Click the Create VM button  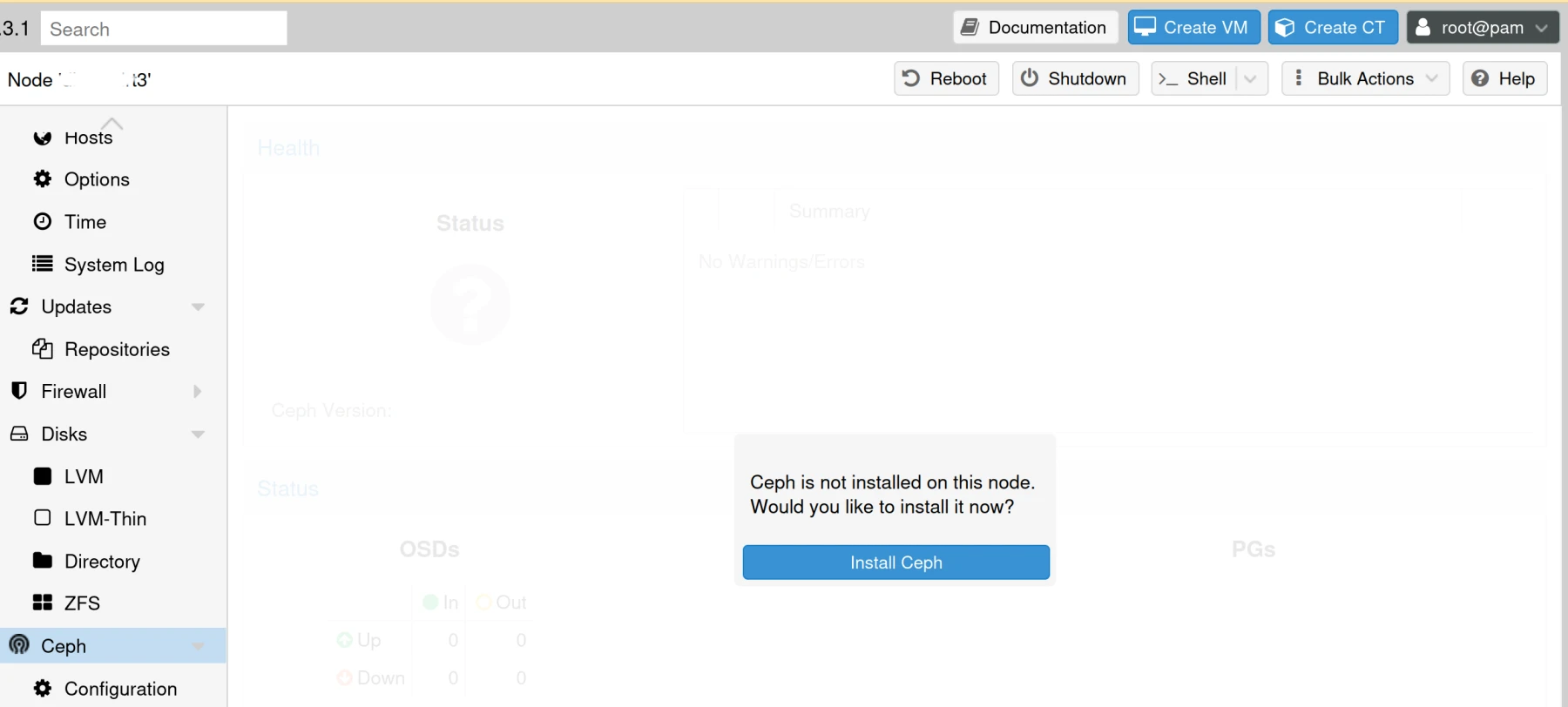tap(1193, 27)
